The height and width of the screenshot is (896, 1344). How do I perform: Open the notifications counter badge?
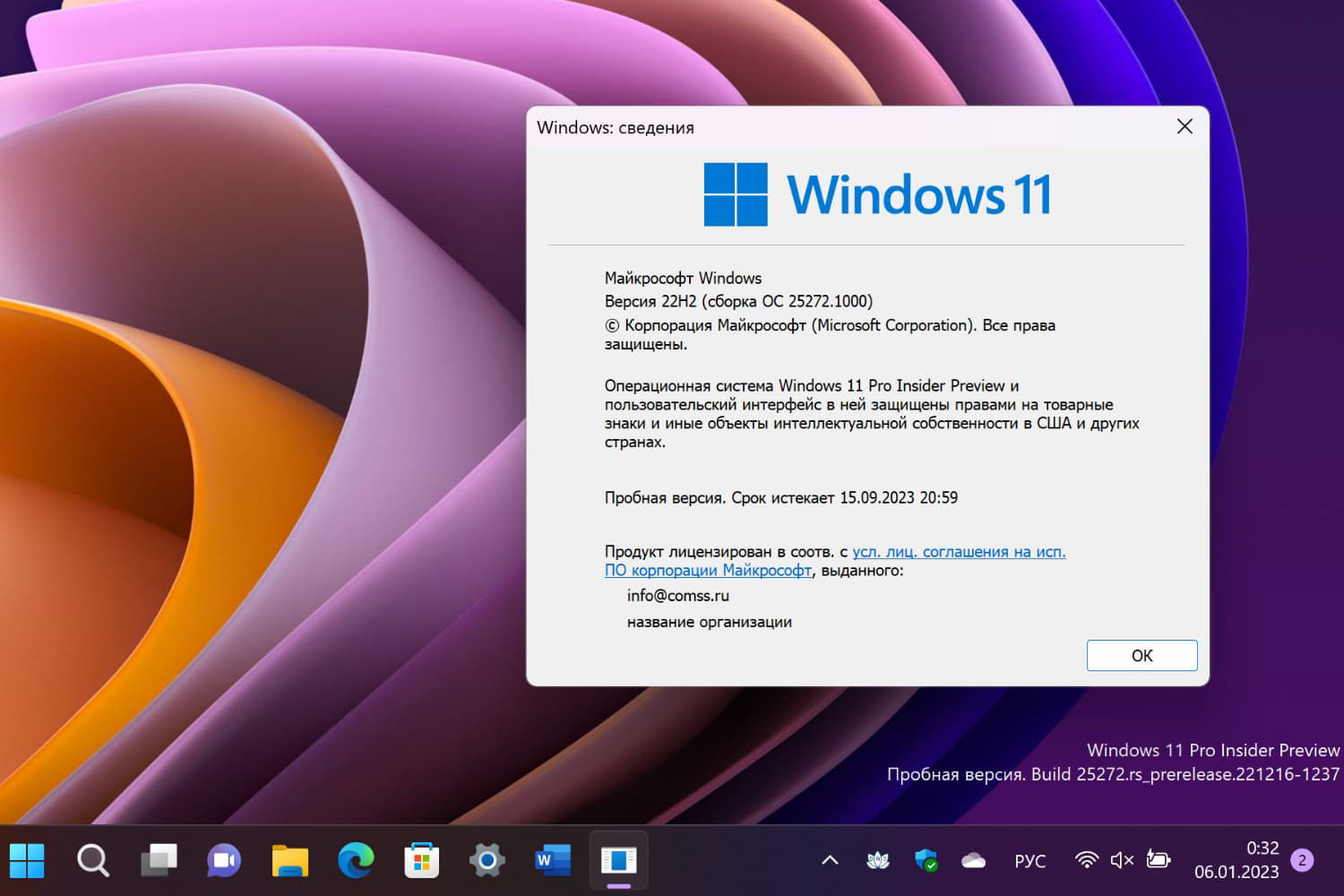(x=1301, y=860)
